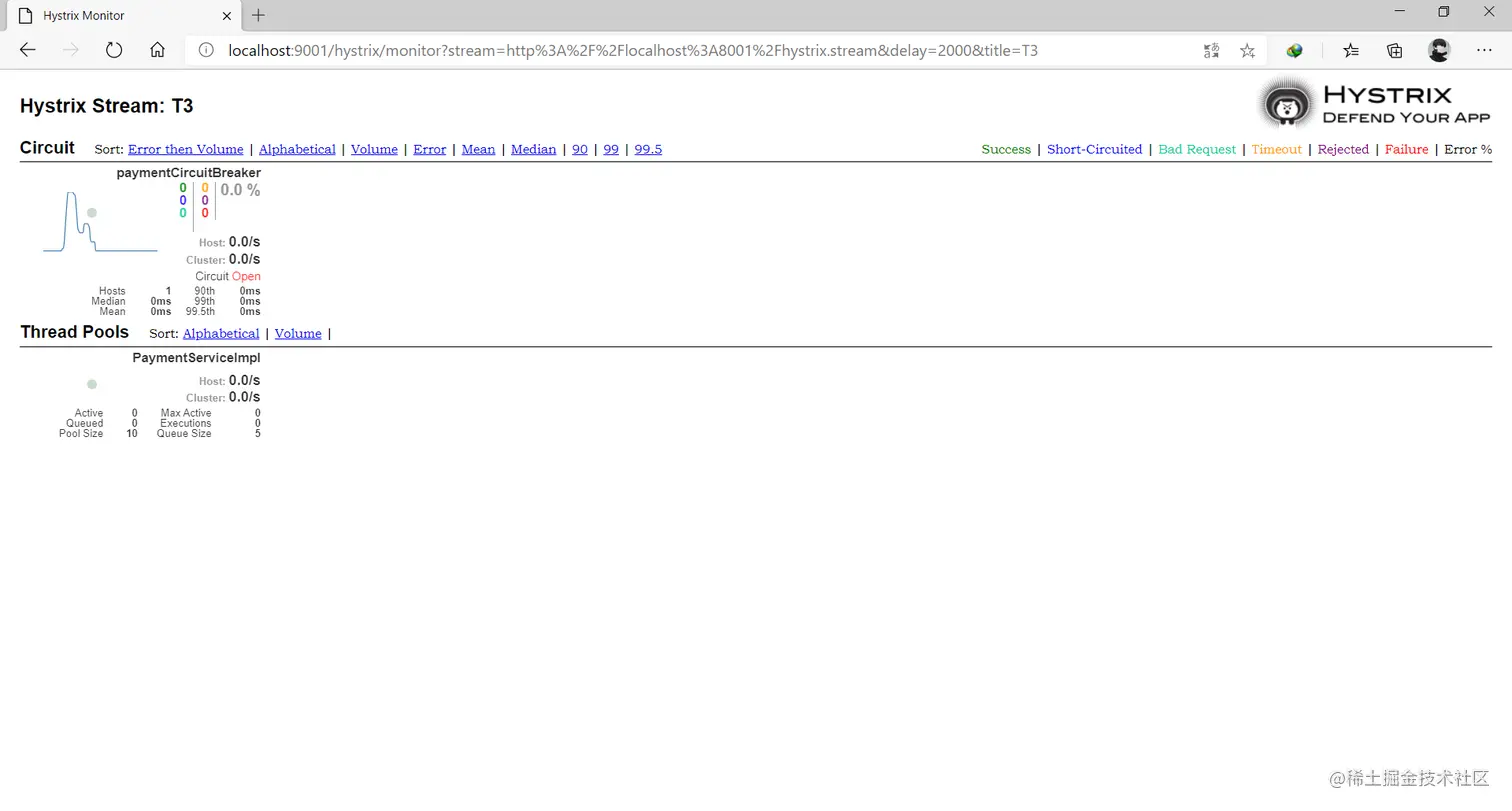Click the Hystrix Defend Your App logo
Viewport: 1512px width, 811px height.
[1375, 104]
